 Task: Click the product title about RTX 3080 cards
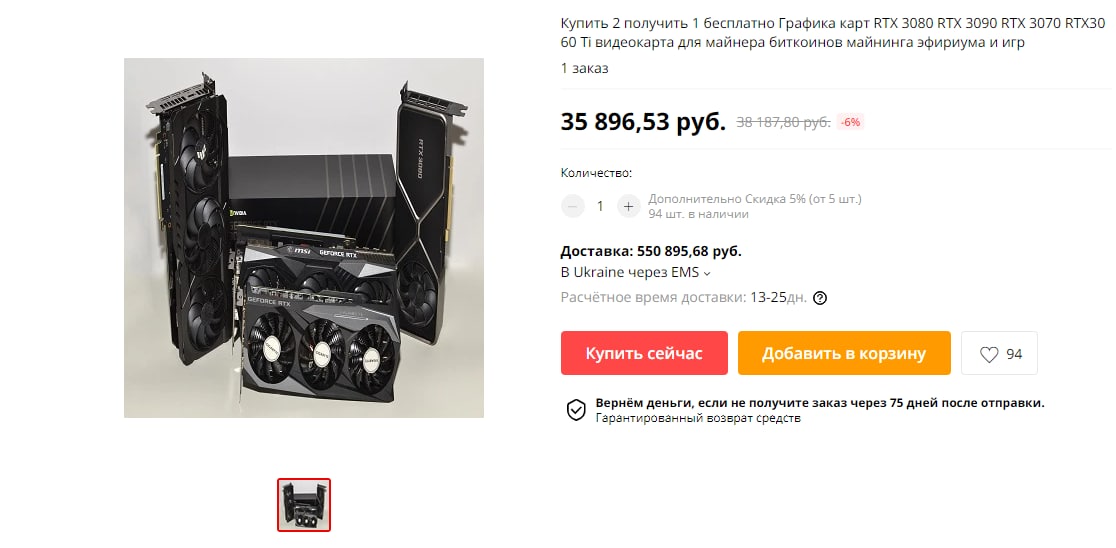(x=833, y=33)
